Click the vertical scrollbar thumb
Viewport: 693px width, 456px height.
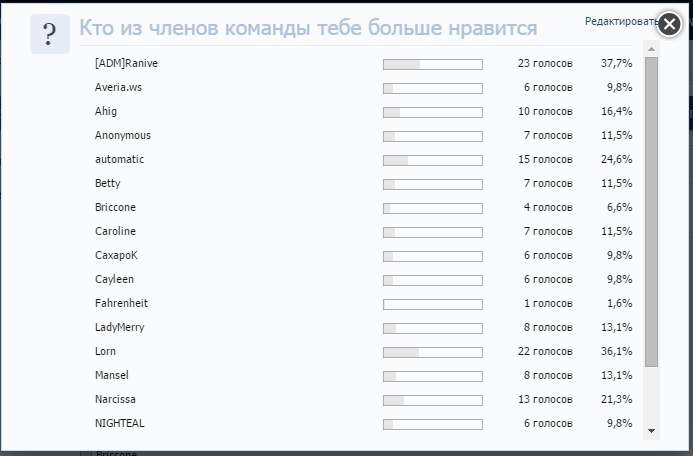pos(651,210)
